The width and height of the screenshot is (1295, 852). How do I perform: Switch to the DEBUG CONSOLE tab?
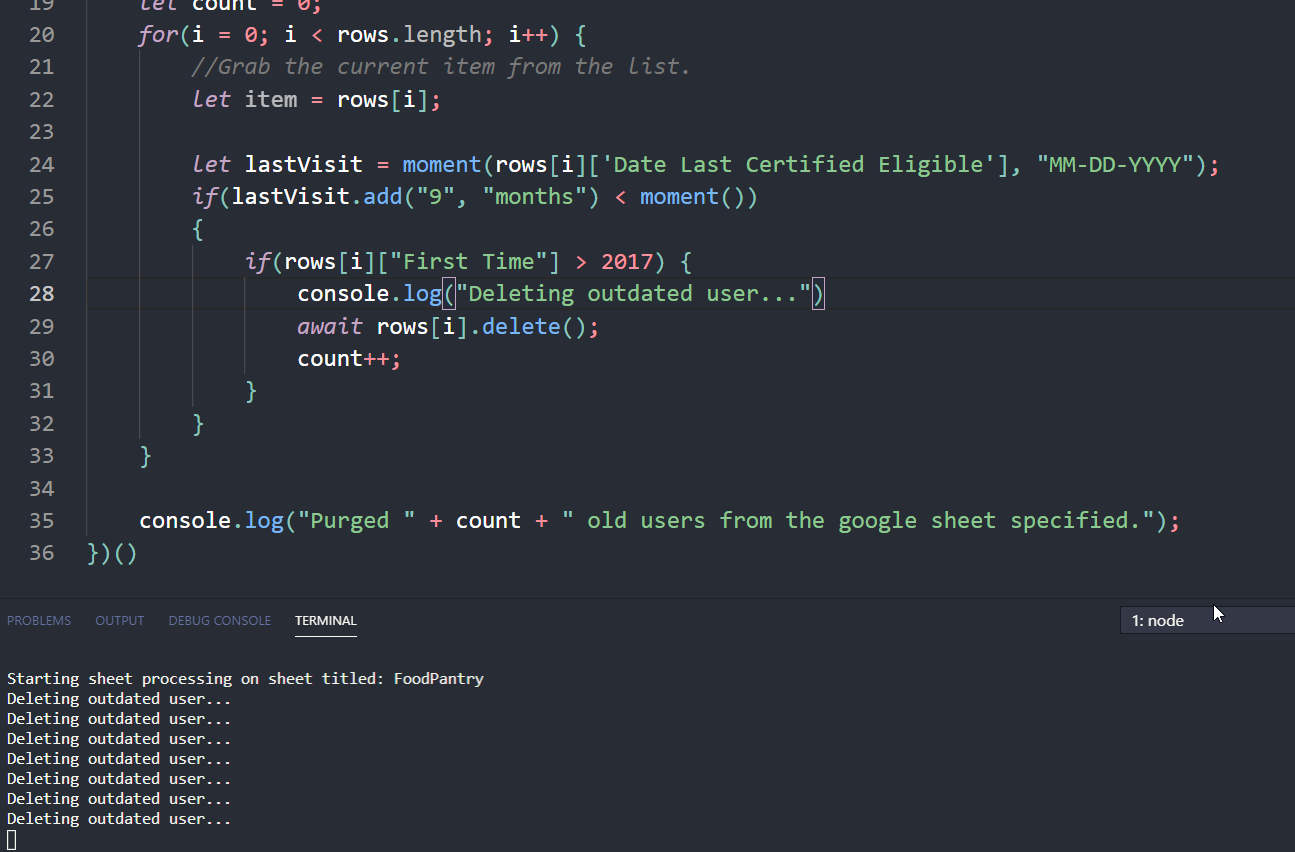pos(219,620)
